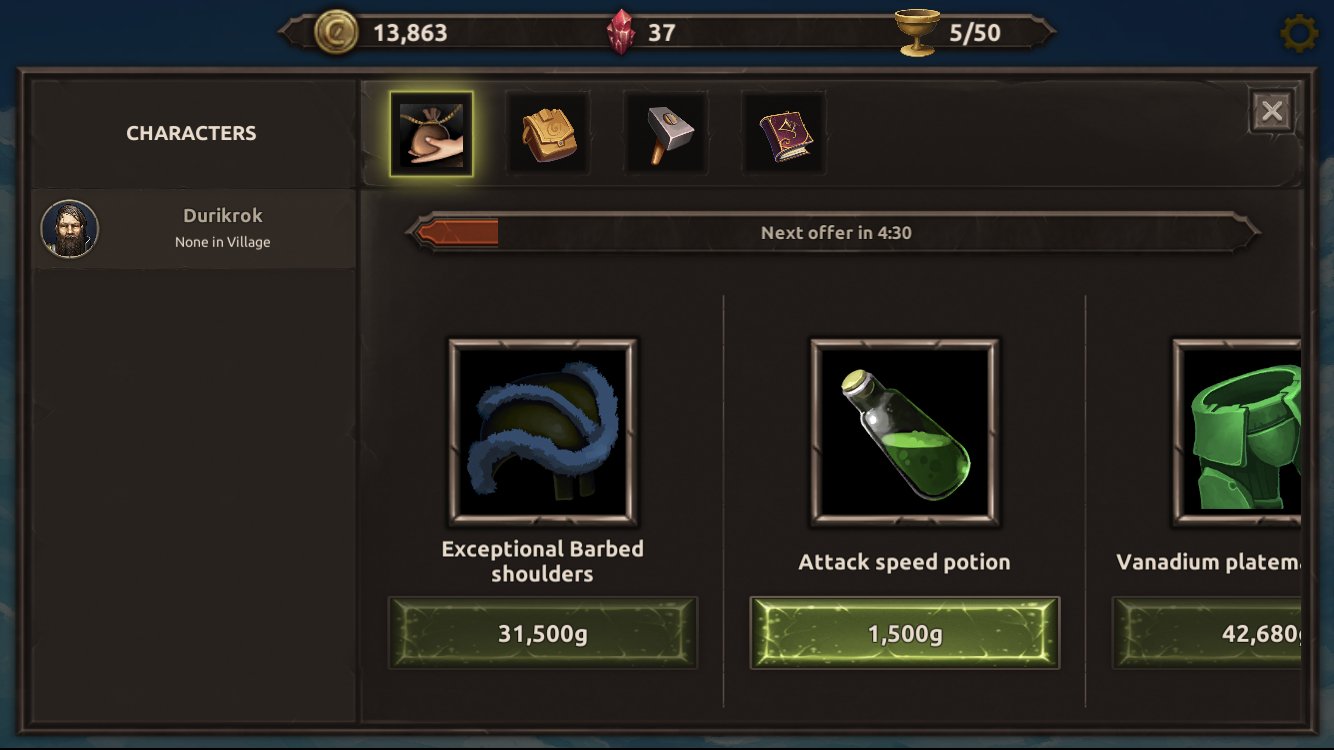Viewport: 1334px width, 750px height.
Task: Click Durikrok's bearded portrait
Action: click(70, 229)
